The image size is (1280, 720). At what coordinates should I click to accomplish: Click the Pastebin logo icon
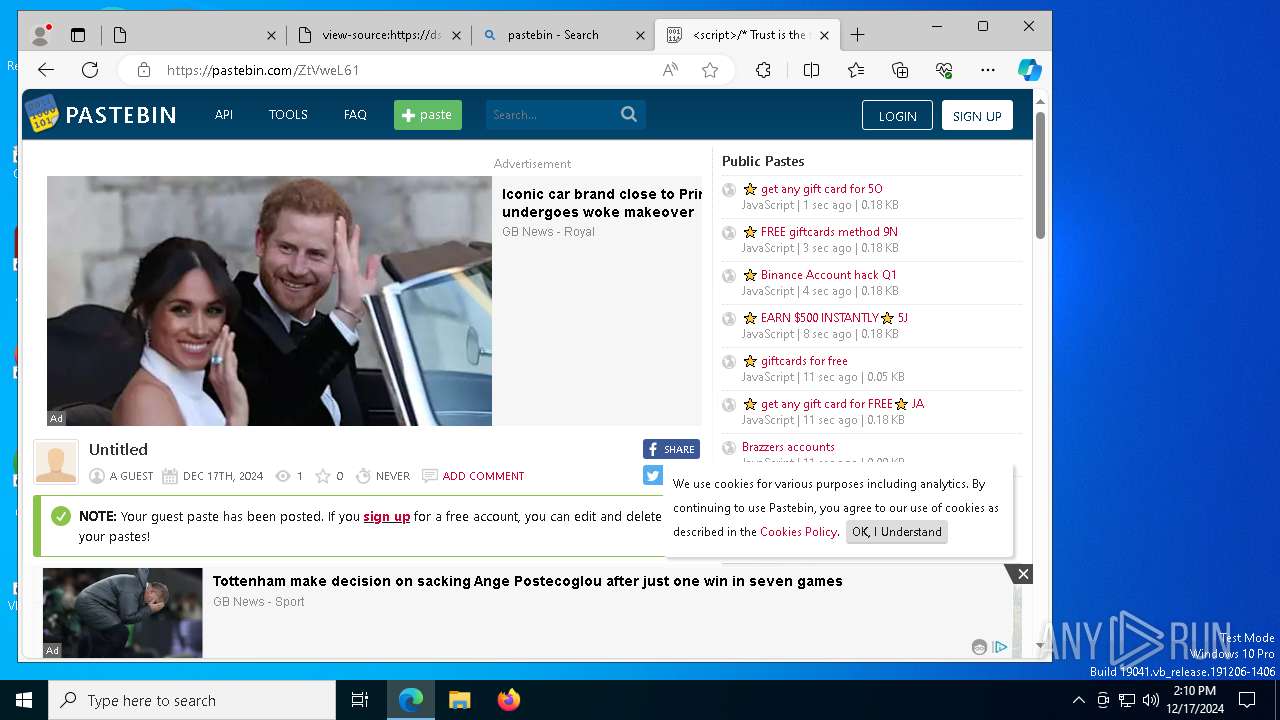(42, 114)
